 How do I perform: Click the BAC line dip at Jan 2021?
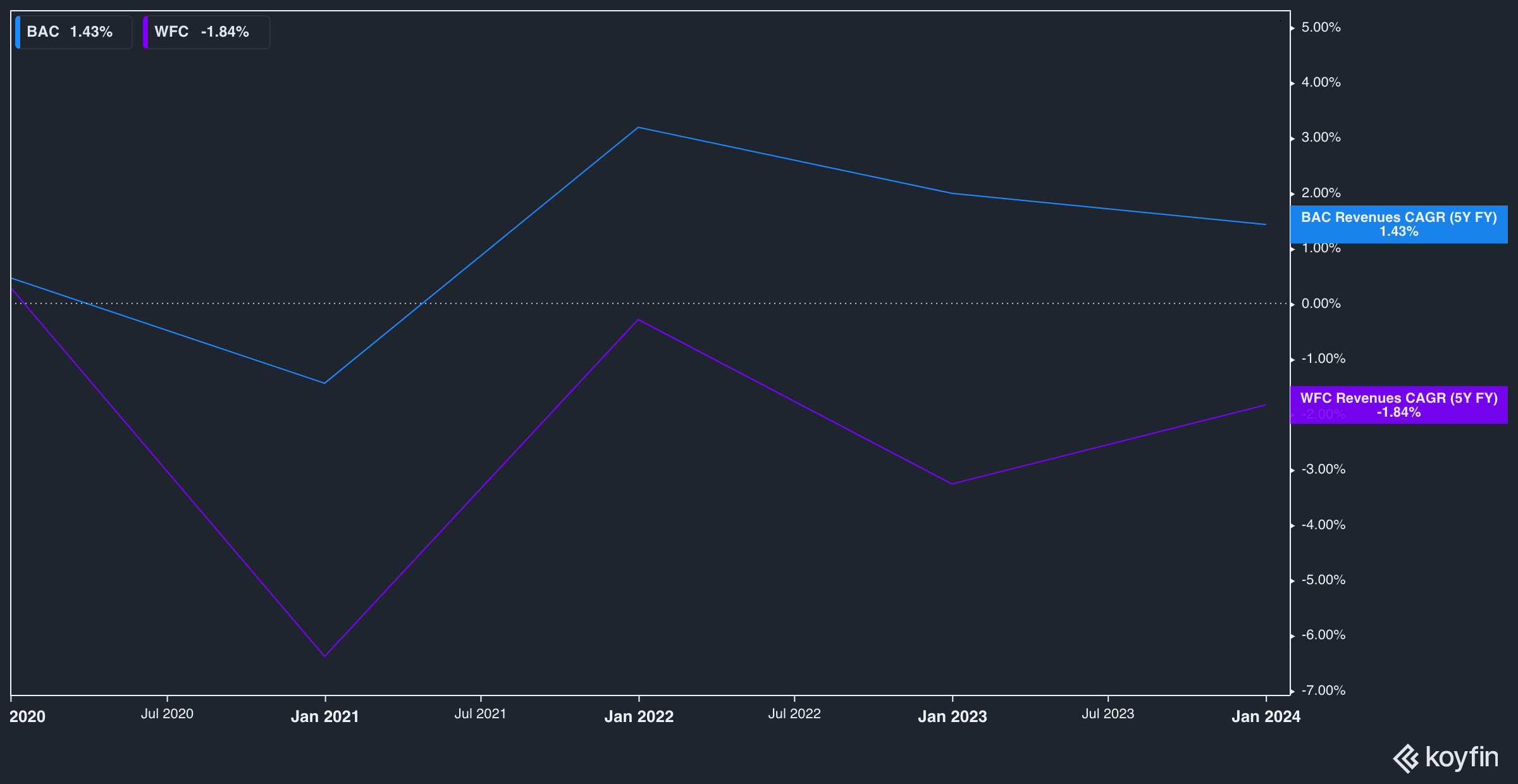324,383
